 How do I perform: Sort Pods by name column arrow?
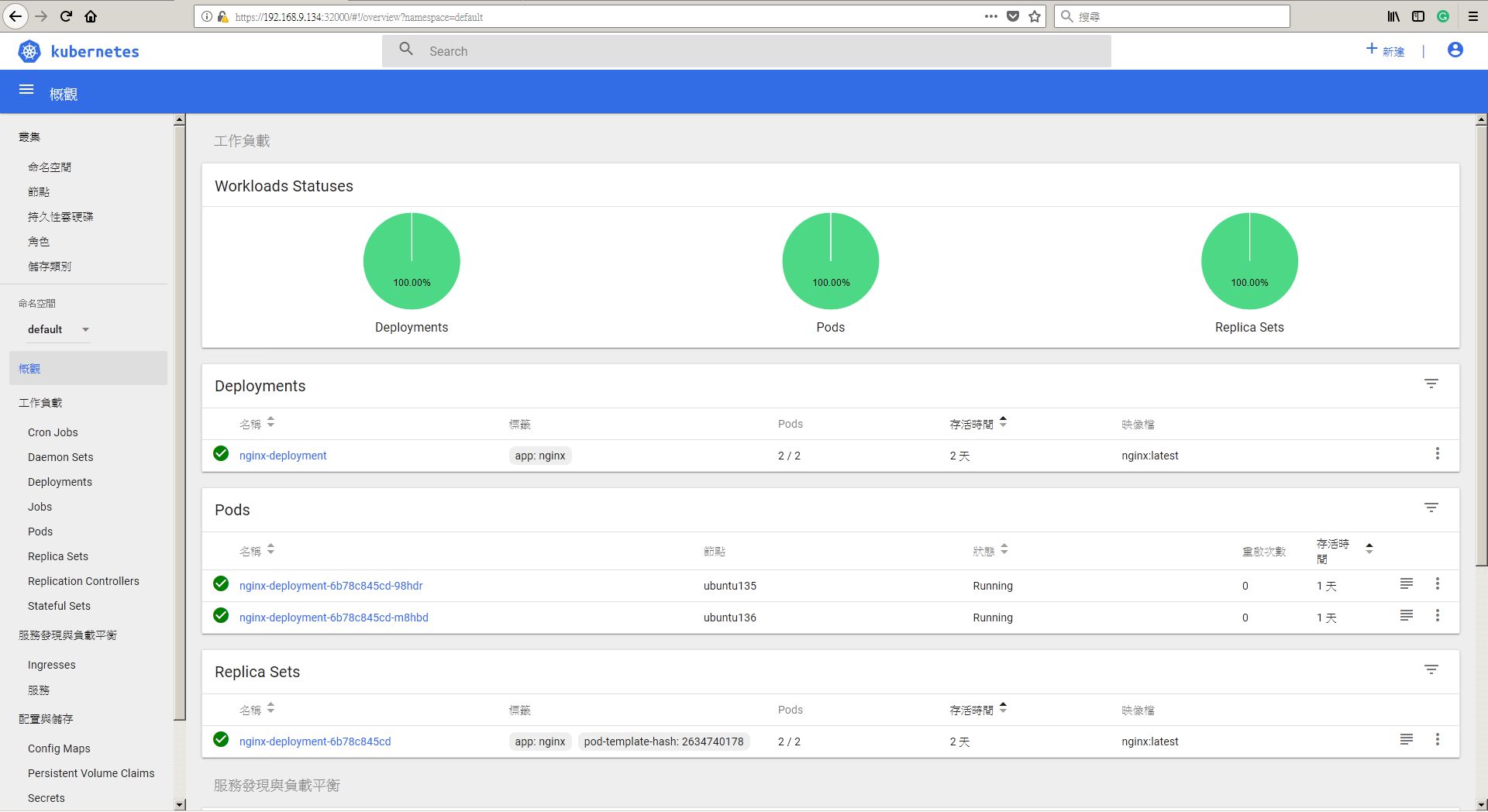[x=270, y=549]
